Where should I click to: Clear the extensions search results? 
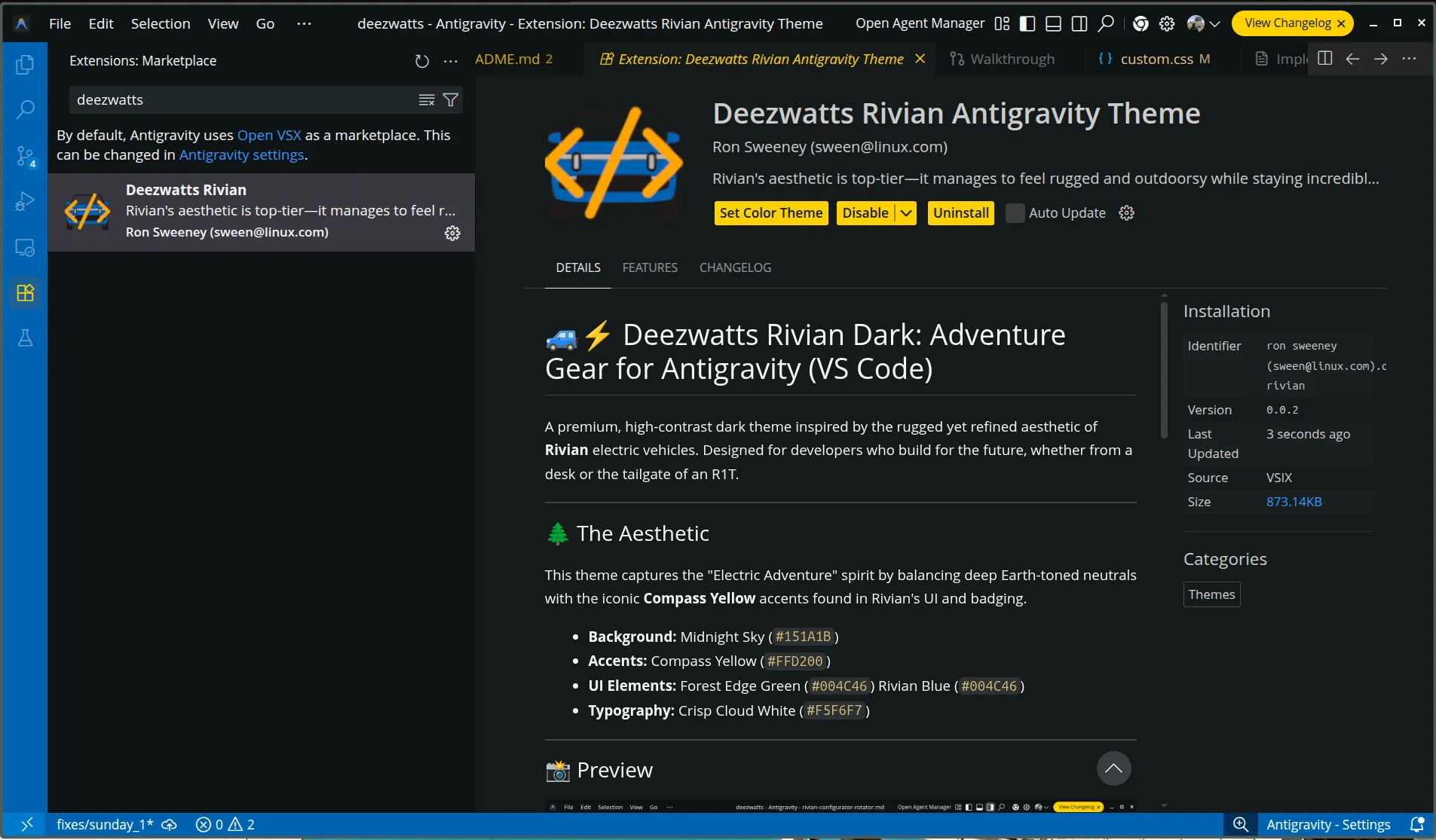tap(427, 100)
